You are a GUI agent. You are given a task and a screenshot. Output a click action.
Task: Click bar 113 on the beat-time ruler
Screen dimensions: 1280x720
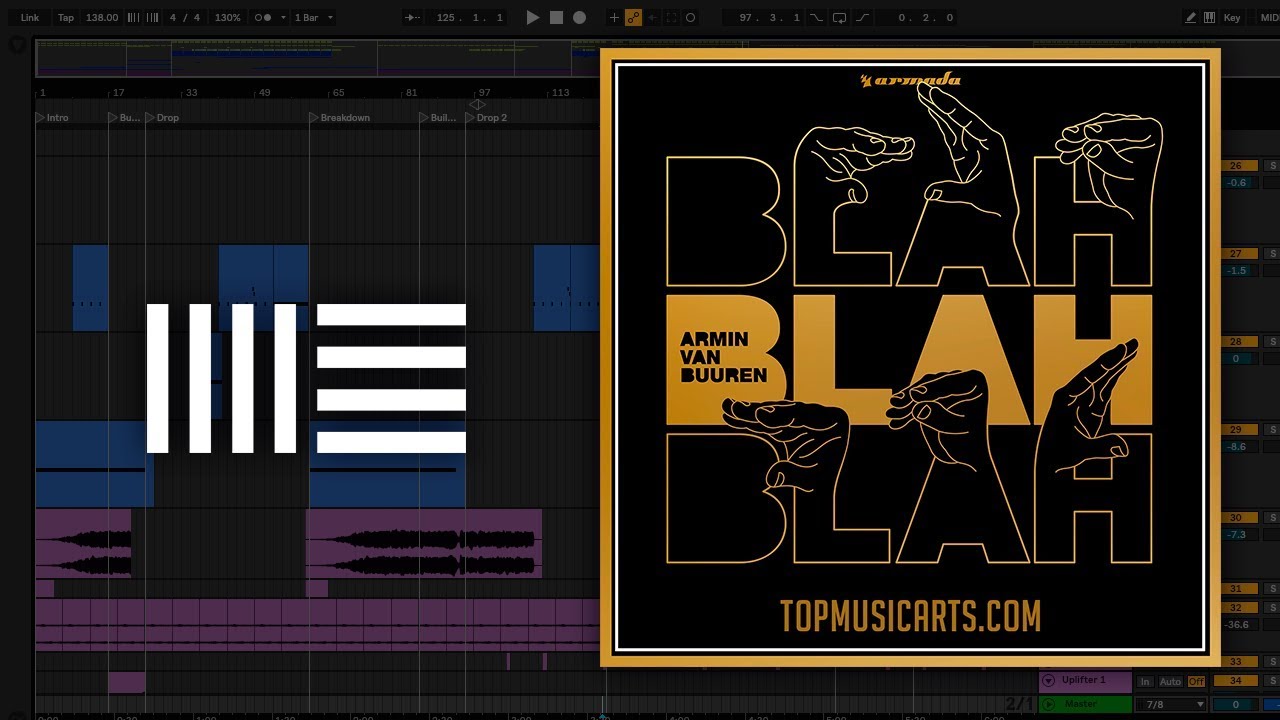[560, 92]
